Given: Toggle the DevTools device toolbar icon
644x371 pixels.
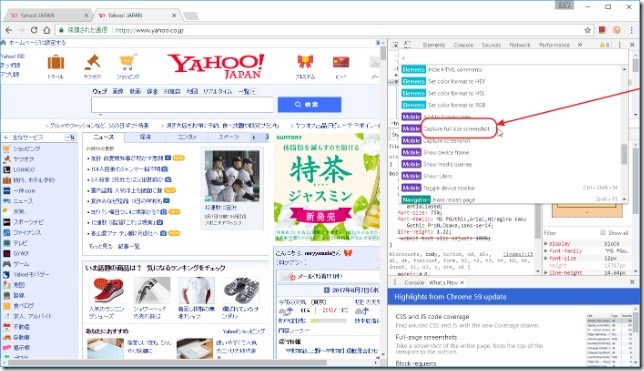Looking at the screenshot, I should (407, 45).
